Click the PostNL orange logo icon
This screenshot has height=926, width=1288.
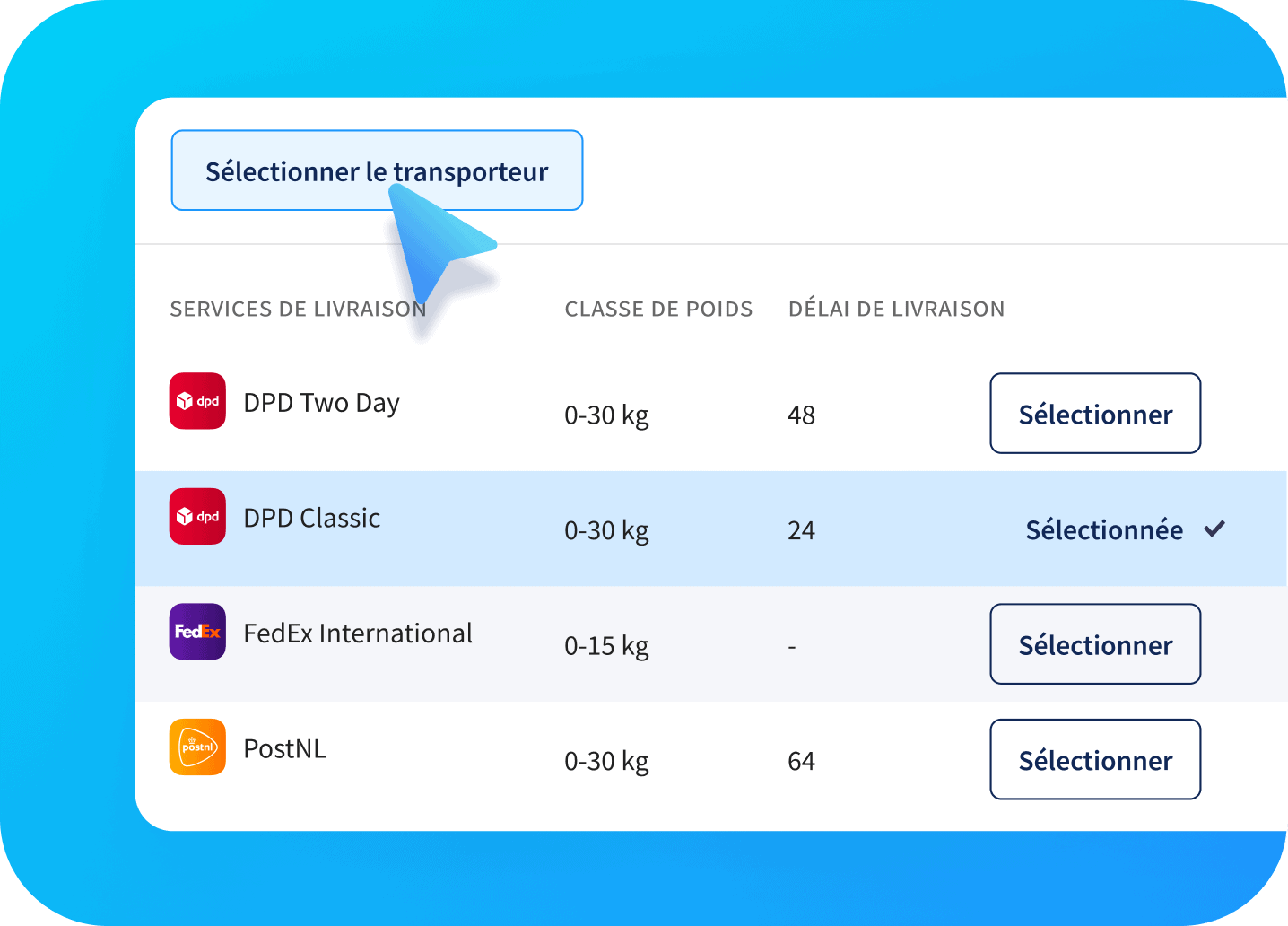coord(197,747)
